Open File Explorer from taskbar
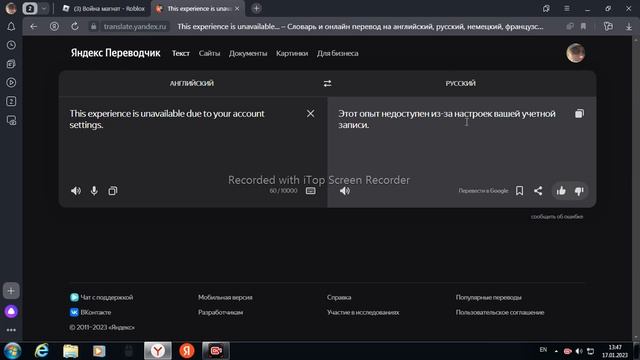The height and width of the screenshot is (360, 640). pyautogui.click(x=71, y=351)
